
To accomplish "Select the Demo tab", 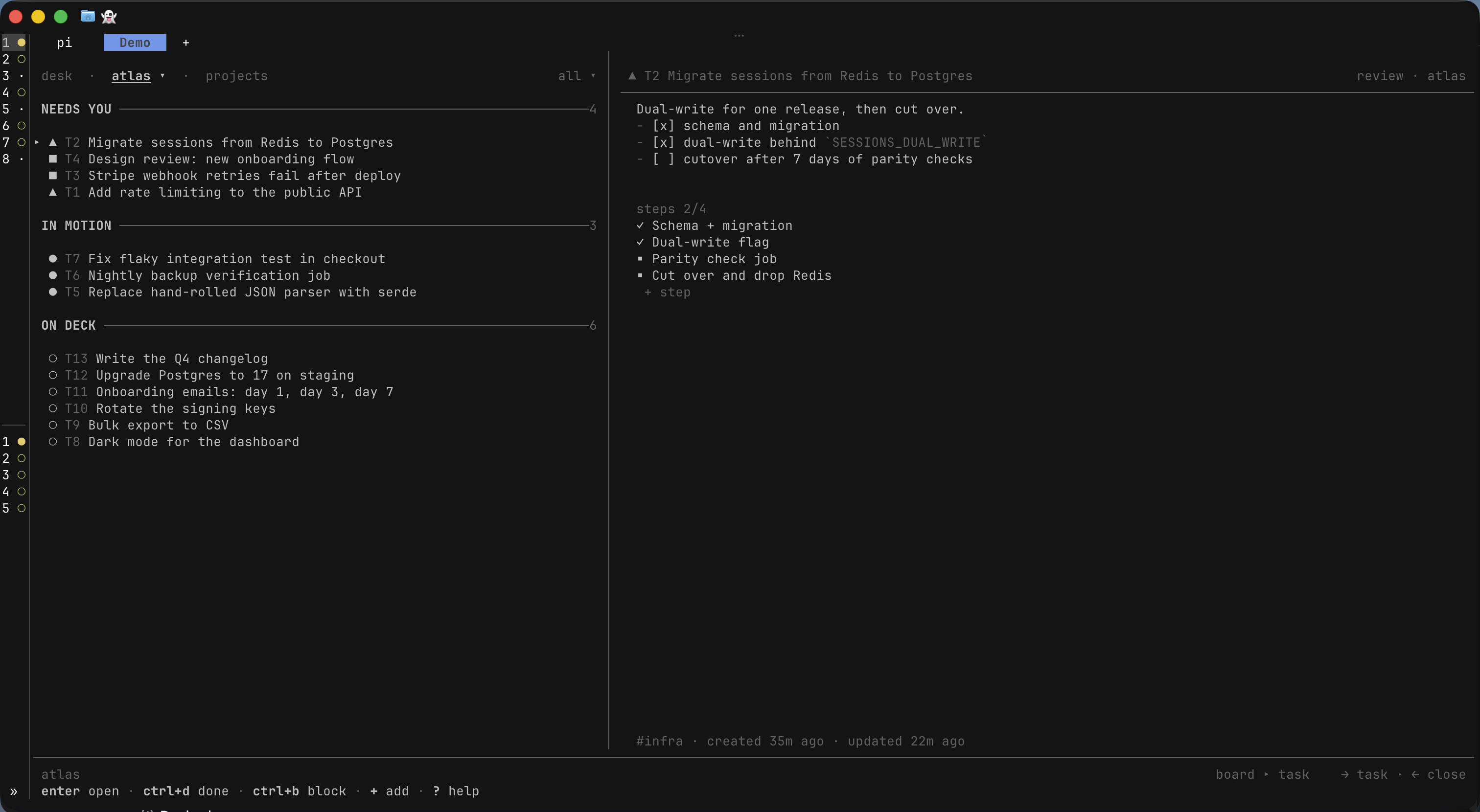I will point(135,43).
